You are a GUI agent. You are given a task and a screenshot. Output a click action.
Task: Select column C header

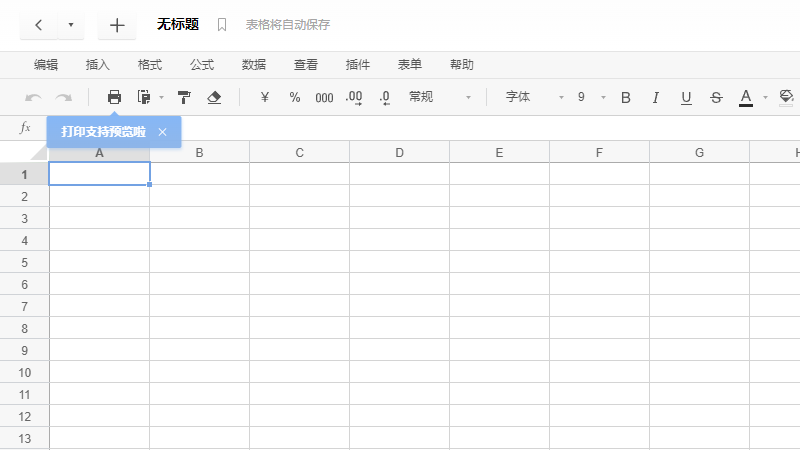(299, 153)
